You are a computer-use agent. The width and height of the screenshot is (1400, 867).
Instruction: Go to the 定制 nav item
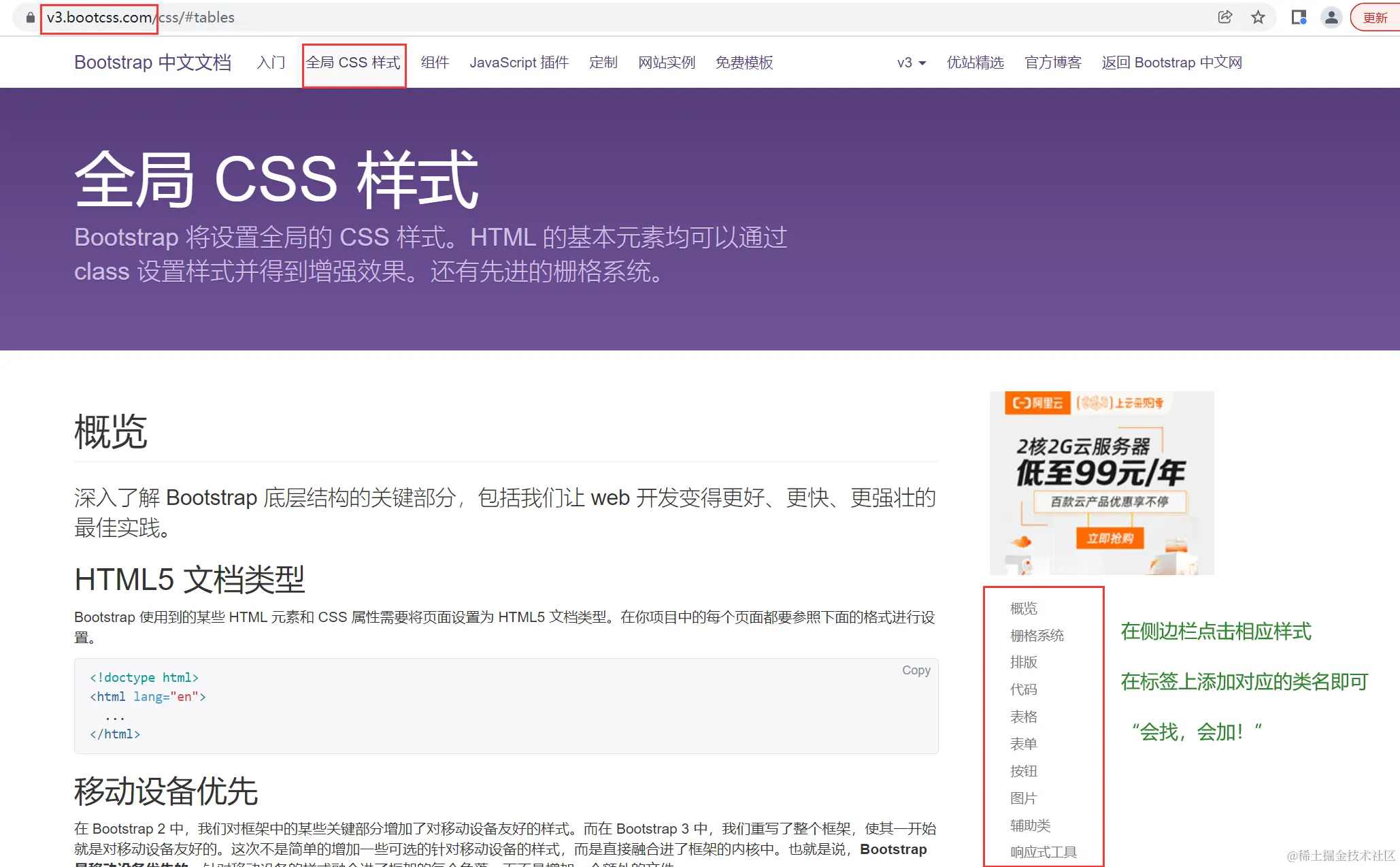pyautogui.click(x=603, y=63)
